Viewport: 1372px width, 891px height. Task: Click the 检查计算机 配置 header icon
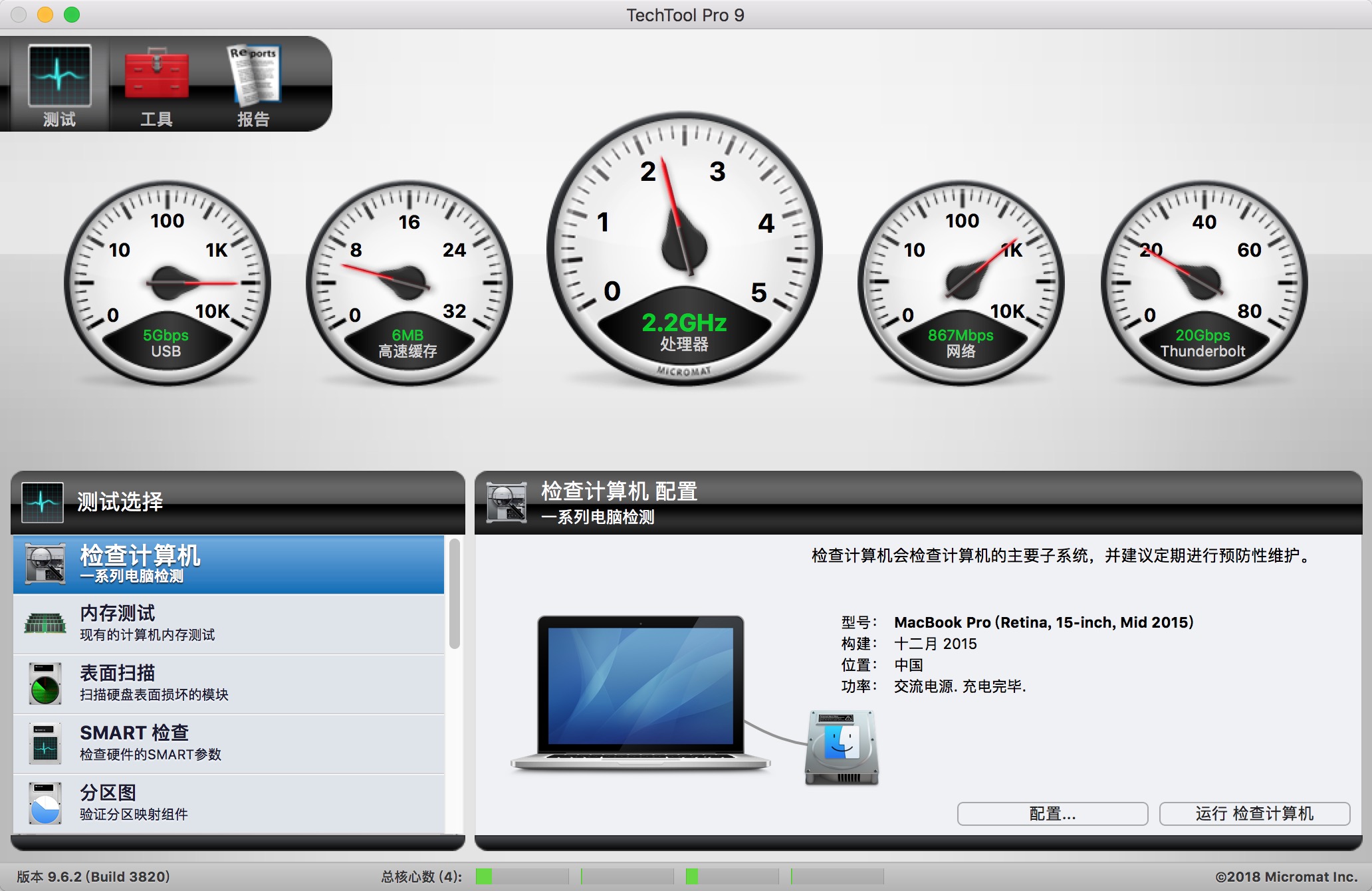(x=507, y=502)
